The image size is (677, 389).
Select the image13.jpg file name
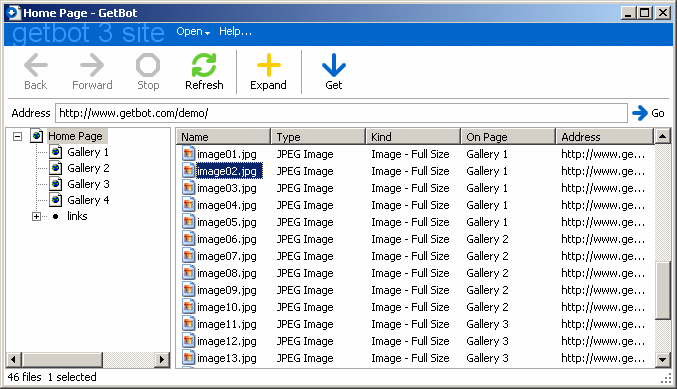(227, 358)
